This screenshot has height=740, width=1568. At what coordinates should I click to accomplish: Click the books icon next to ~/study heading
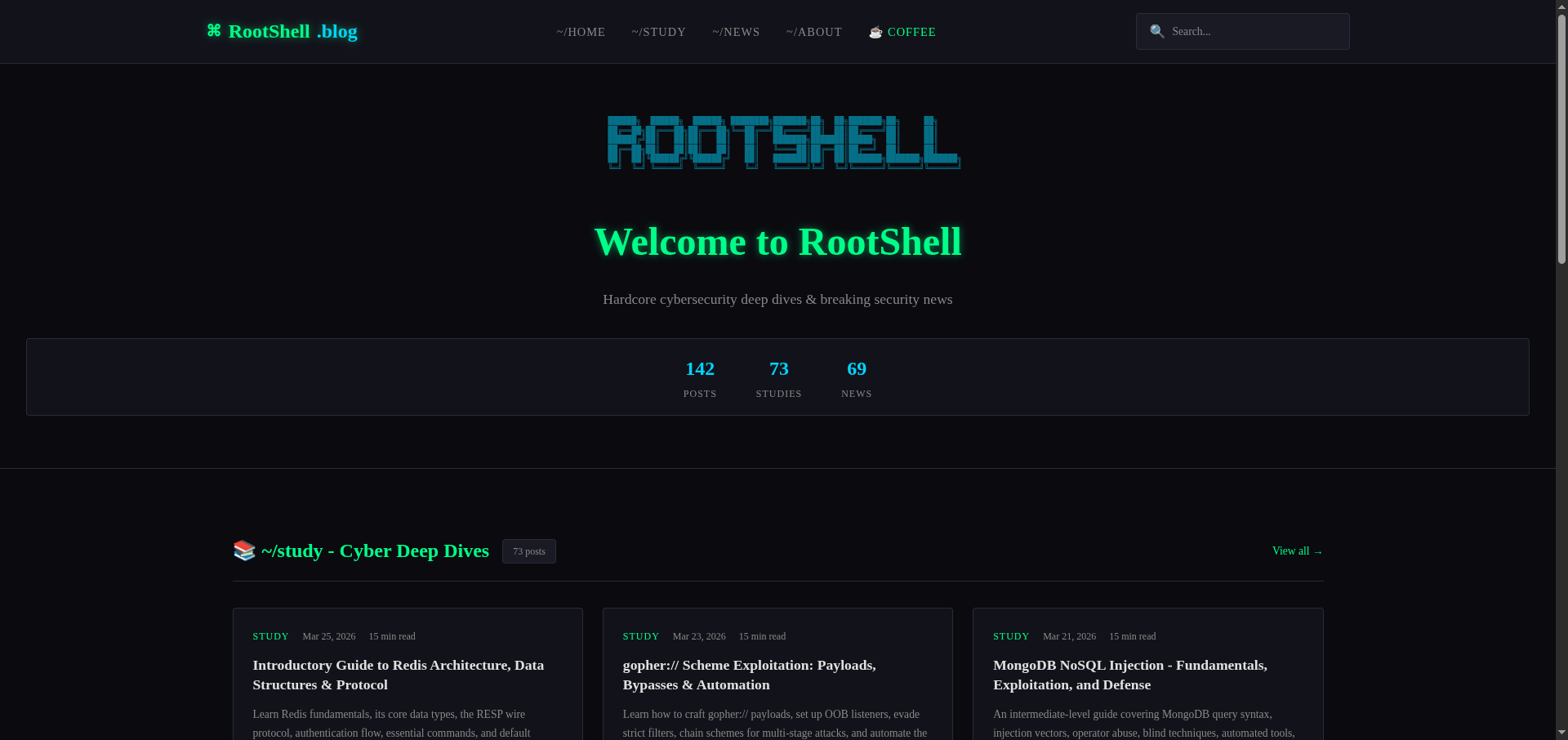243,551
